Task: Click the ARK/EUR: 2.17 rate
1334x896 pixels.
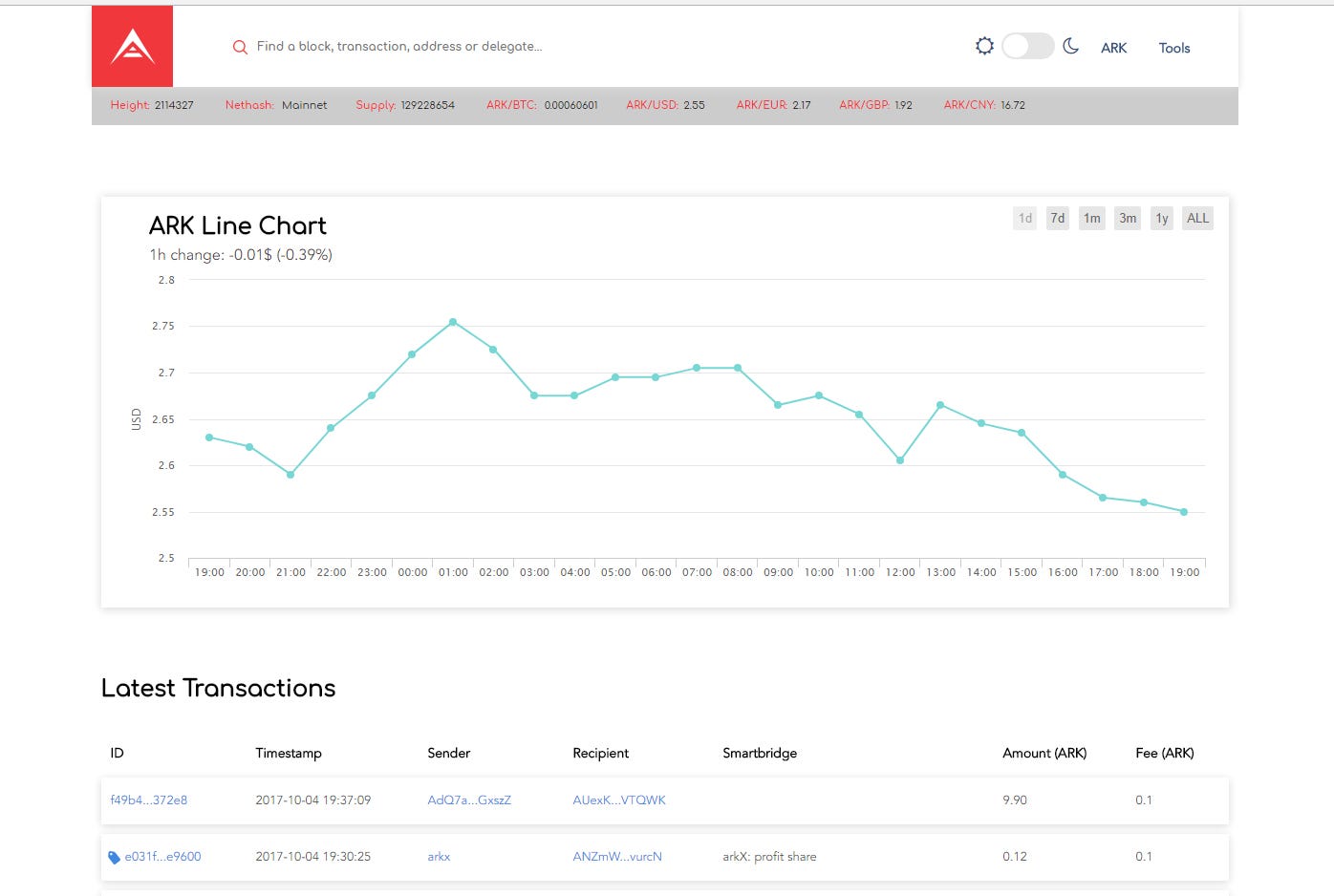Action: (x=773, y=105)
